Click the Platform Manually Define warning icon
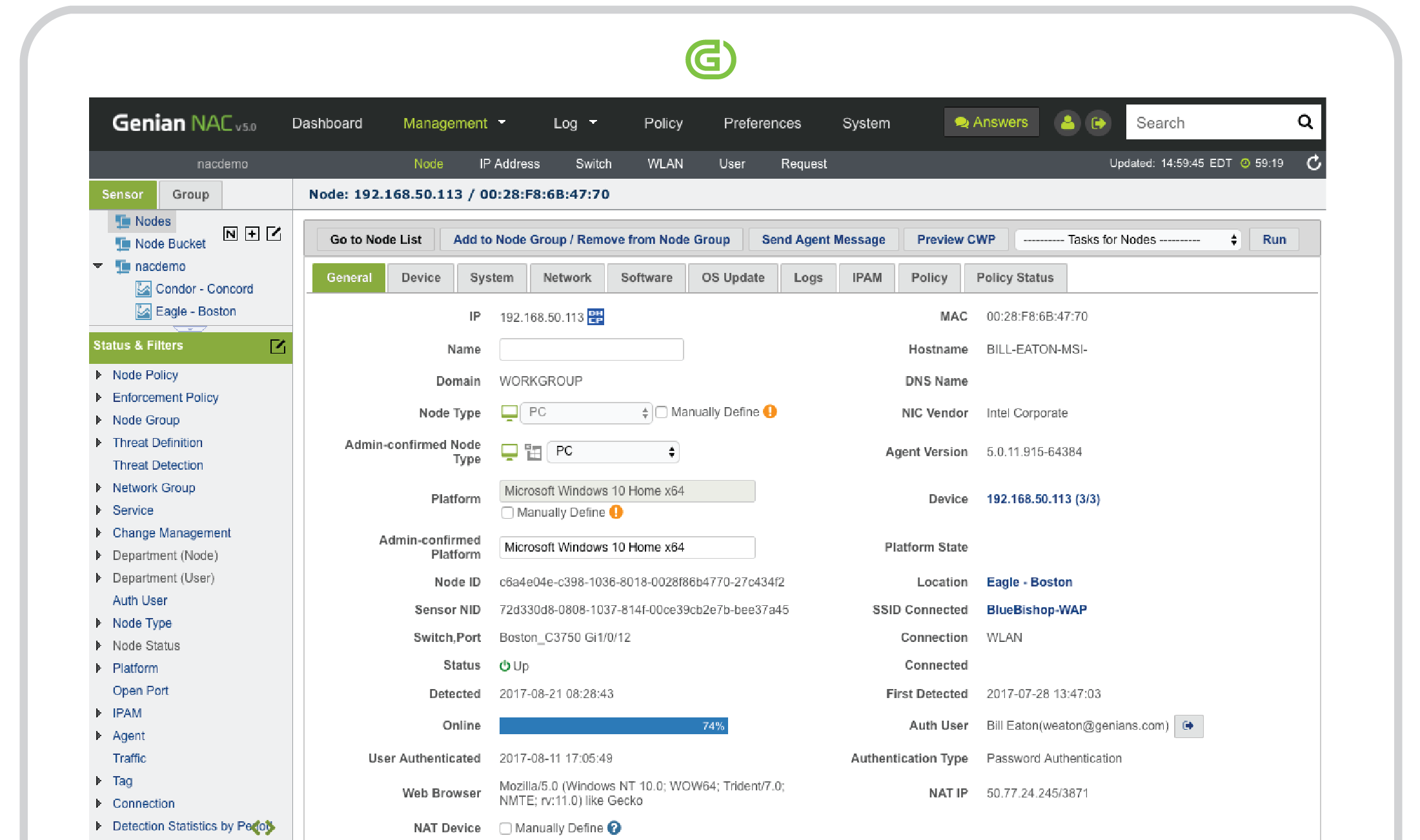This screenshot has height=840, width=1420. click(x=616, y=512)
